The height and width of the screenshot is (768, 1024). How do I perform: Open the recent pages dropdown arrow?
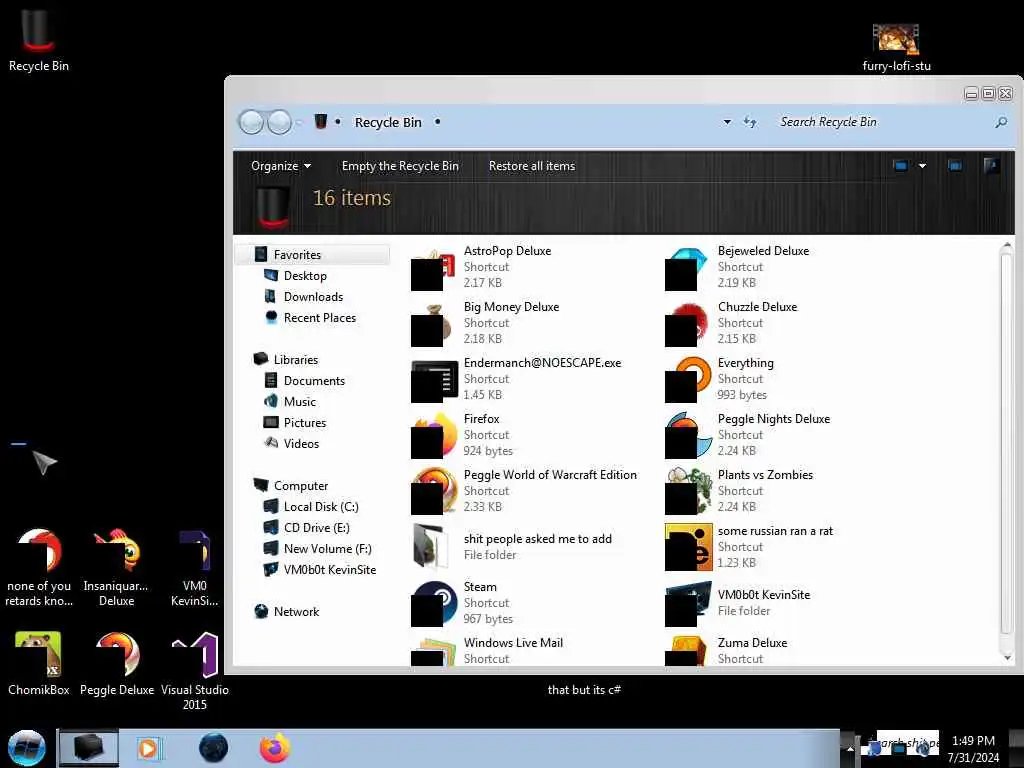[x=299, y=122]
